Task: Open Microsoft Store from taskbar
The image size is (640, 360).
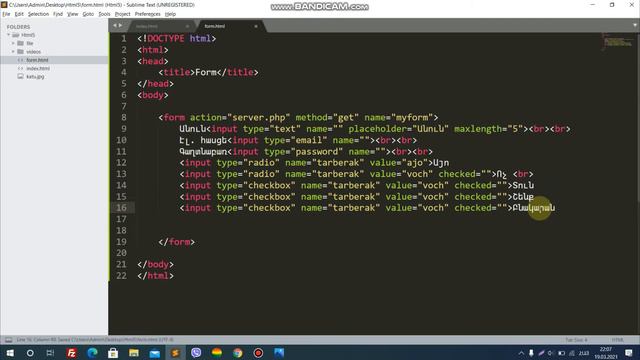Action: tap(113, 353)
